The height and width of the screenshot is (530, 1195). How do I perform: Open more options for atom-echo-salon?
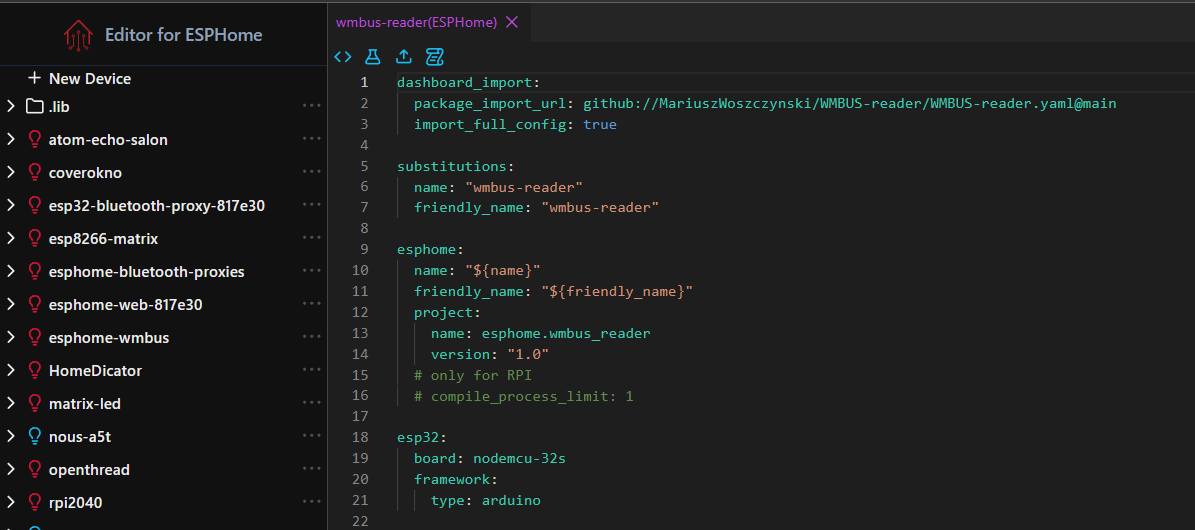pyautogui.click(x=311, y=140)
